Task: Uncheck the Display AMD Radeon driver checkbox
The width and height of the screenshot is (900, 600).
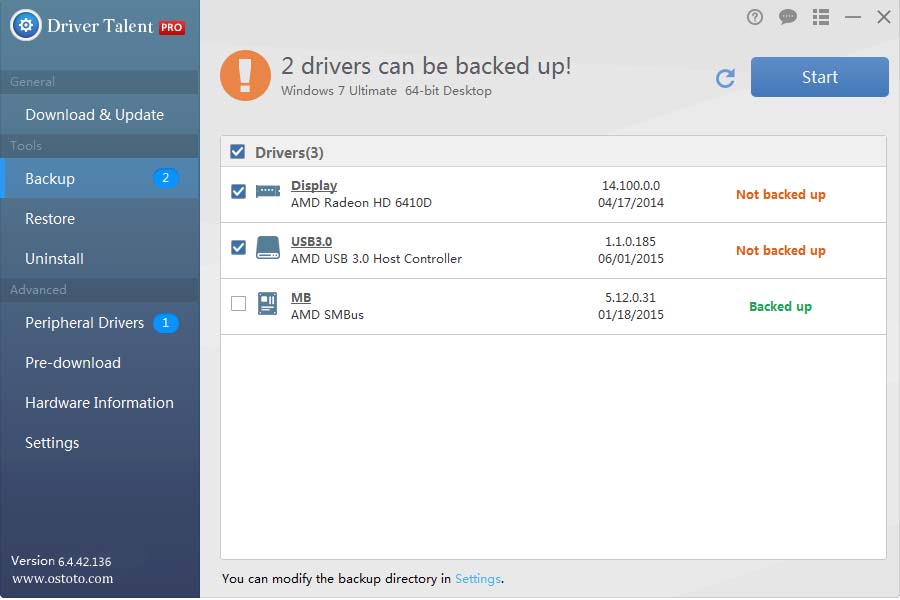Action: coord(238,191)
